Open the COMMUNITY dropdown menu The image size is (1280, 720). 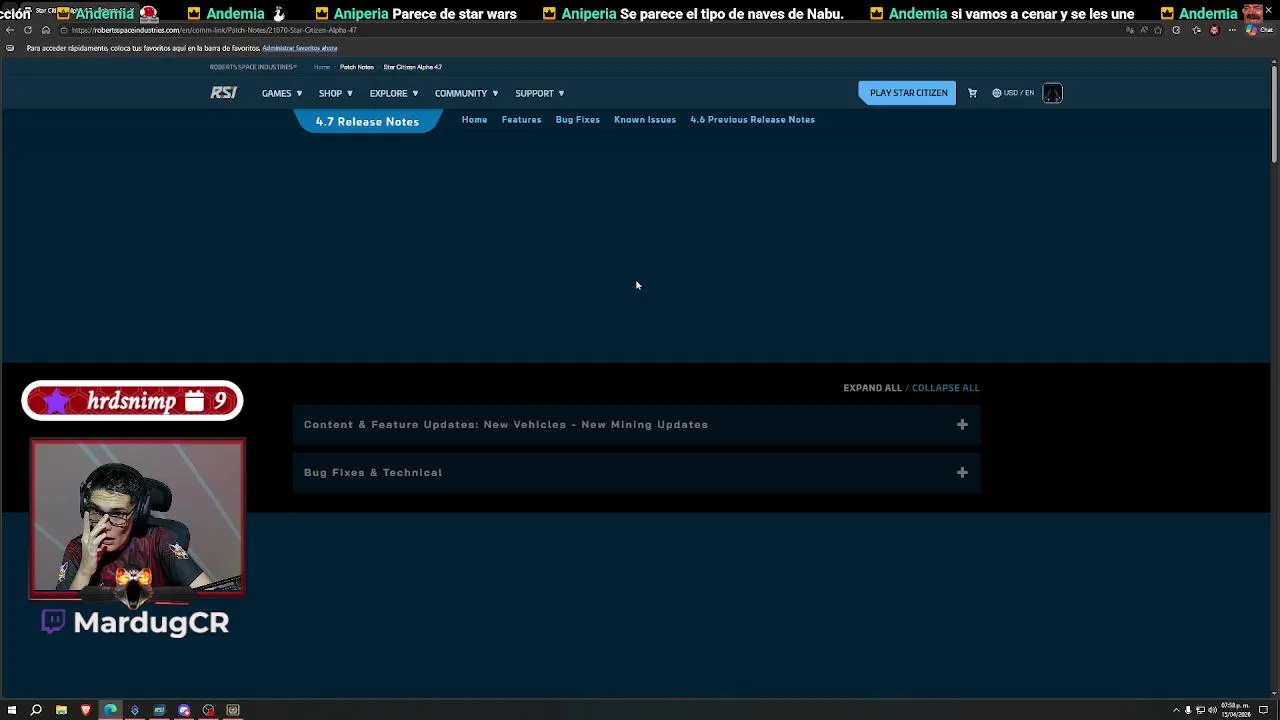point(466,93)
